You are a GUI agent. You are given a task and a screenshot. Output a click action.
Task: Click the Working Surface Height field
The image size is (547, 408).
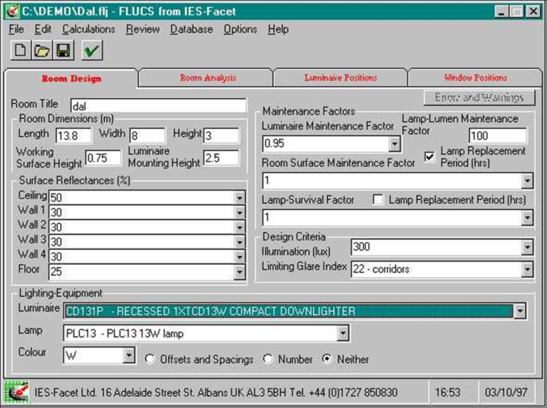(x=103, y=158)
